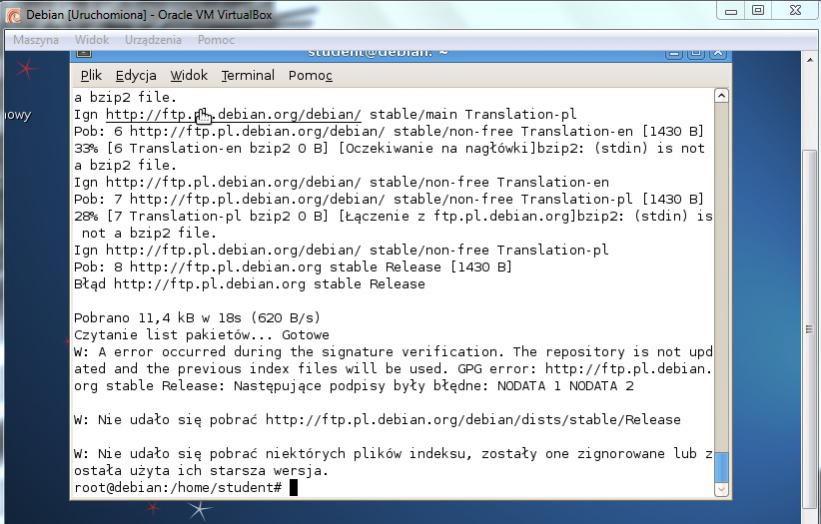821x524 pixels.
Task: Click the root@debian command prompt line
Action: pyautogui.click(x=180, y=487)
